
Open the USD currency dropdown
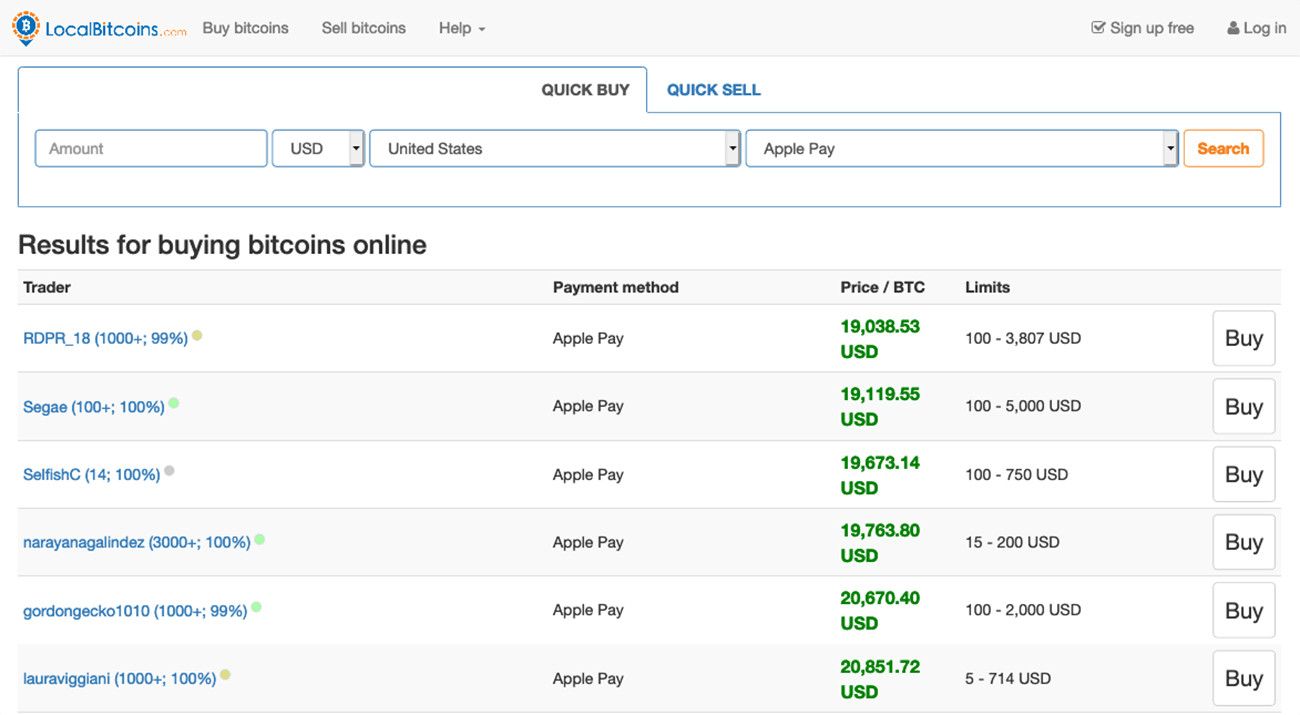point(318,148)
